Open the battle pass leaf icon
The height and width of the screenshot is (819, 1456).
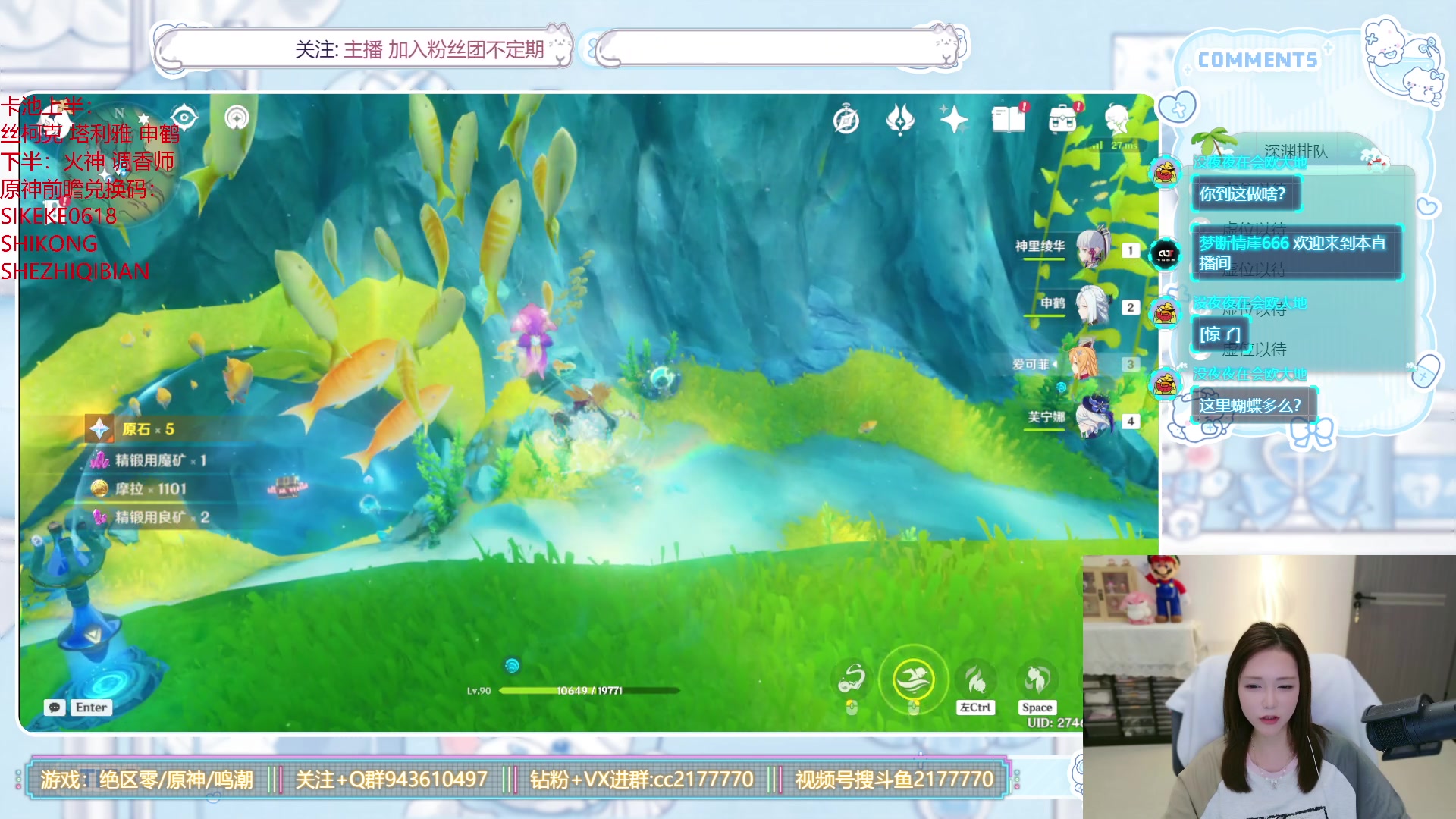click(900, 119)
